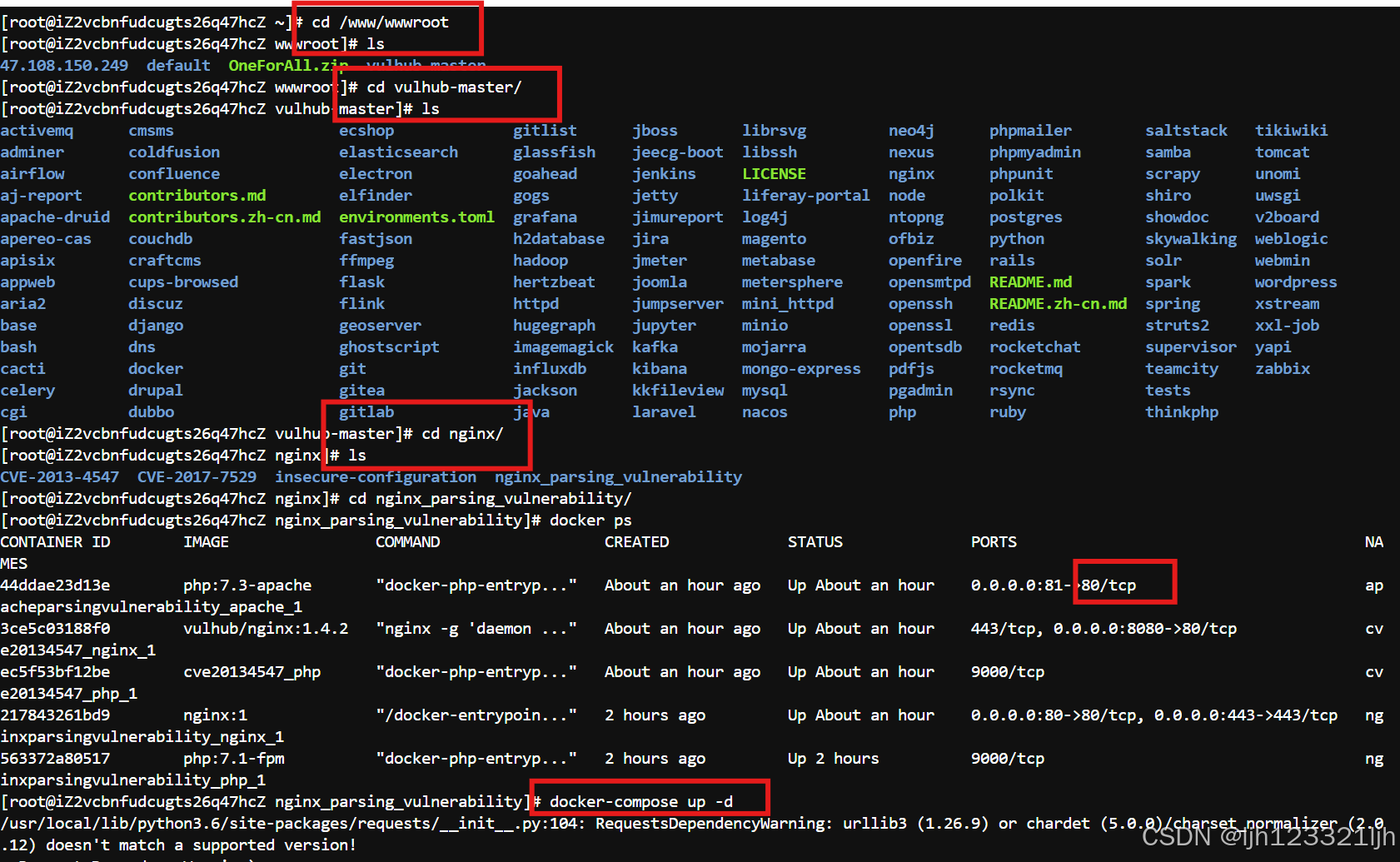Click the 'thinkphp' directory name
Image resolution: width=1400 pixels, height=862 pixels.
[1182, 412]
